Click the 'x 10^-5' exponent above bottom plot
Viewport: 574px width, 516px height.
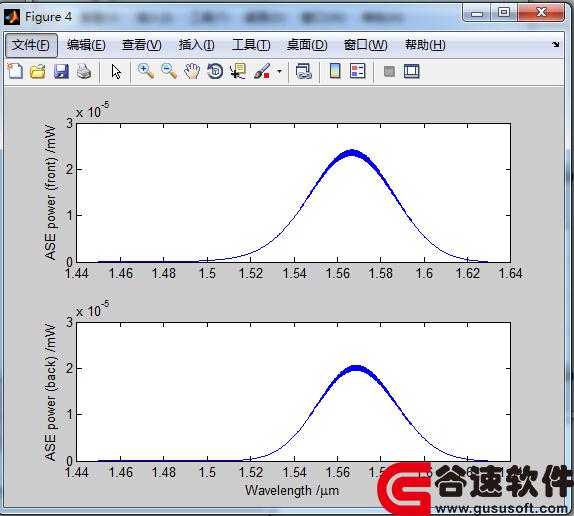tap(92, 309)
